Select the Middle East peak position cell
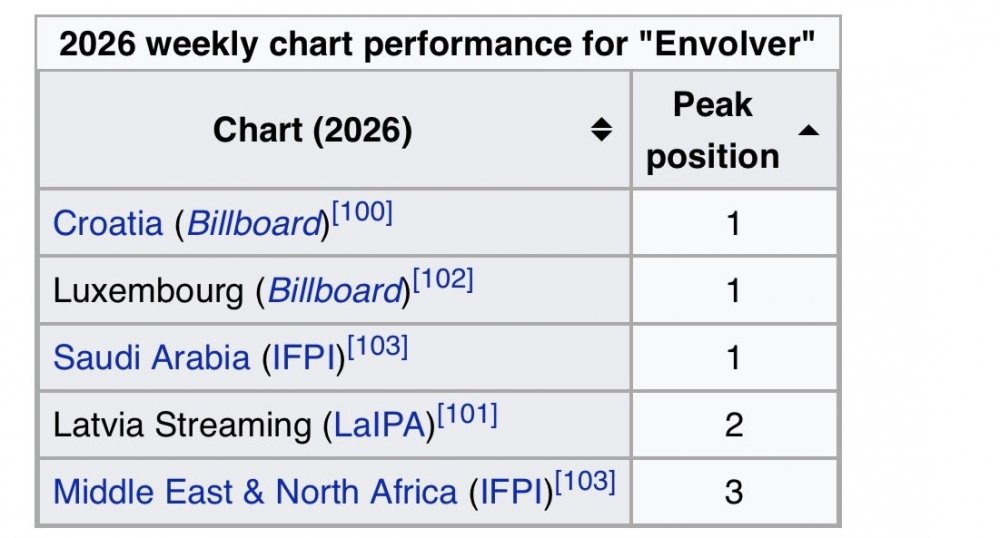 click(733, 492)
